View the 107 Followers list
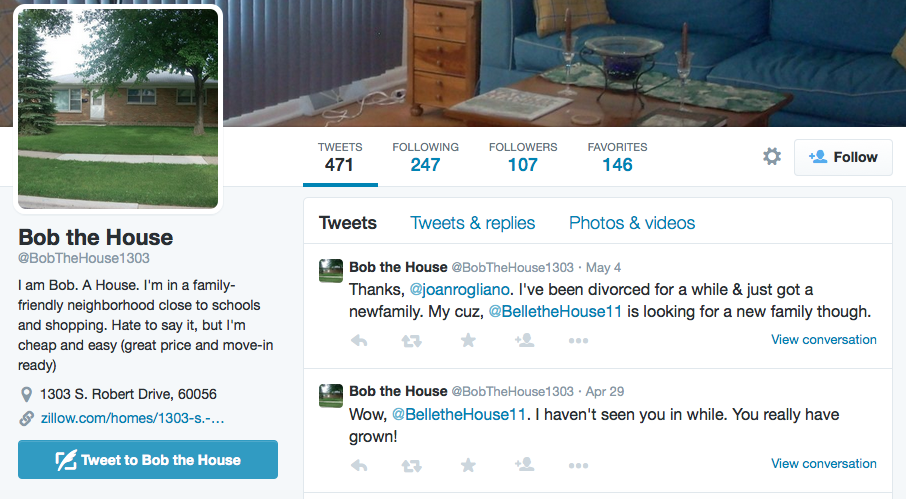Viewport: 906px width, 499px height. click(523, 157)
